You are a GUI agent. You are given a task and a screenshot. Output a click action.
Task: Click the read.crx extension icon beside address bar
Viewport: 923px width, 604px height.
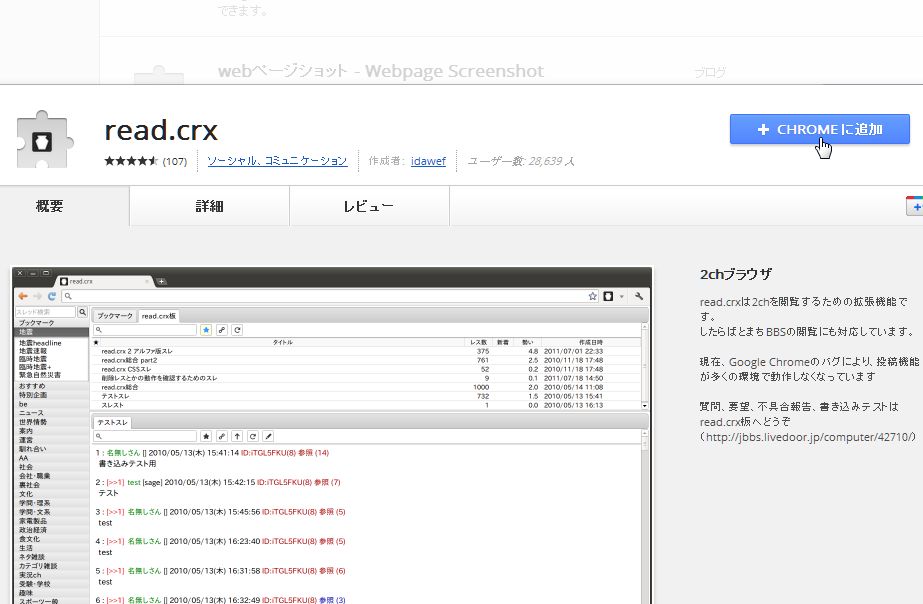click(x=608, y=296)
